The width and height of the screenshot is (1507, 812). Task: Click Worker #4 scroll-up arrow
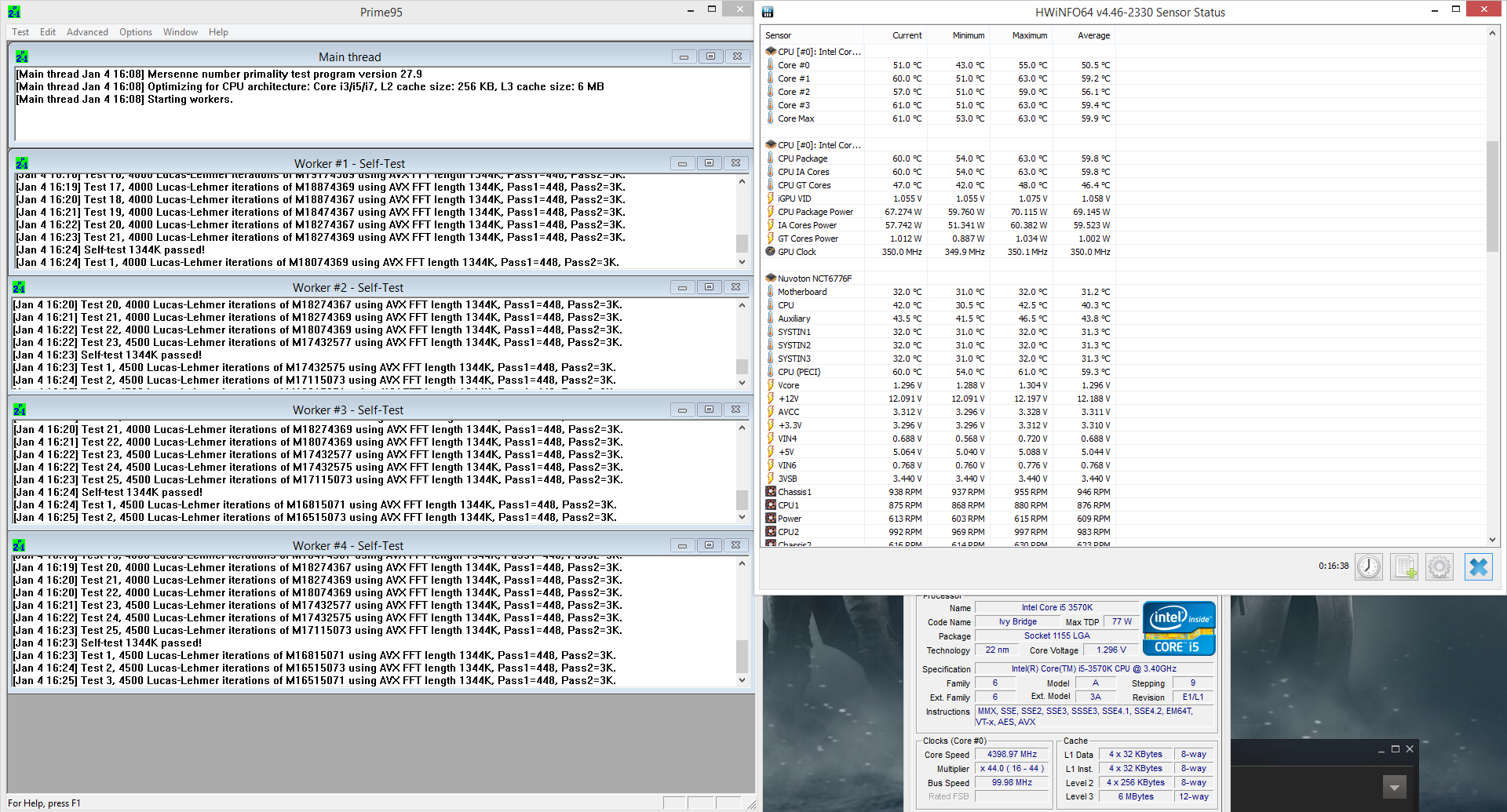742,563
